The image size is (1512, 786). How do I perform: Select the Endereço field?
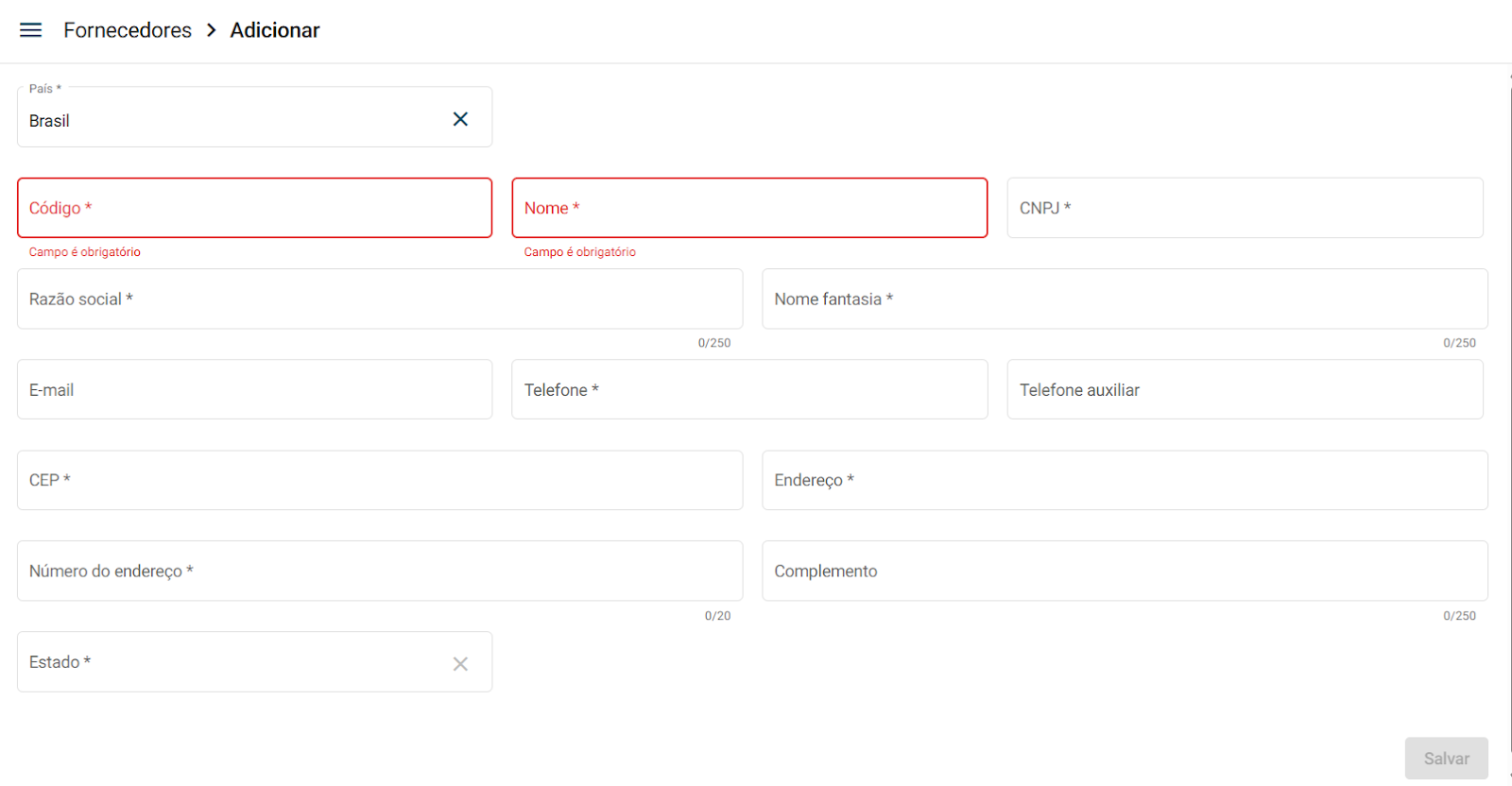coord(1125,481)
